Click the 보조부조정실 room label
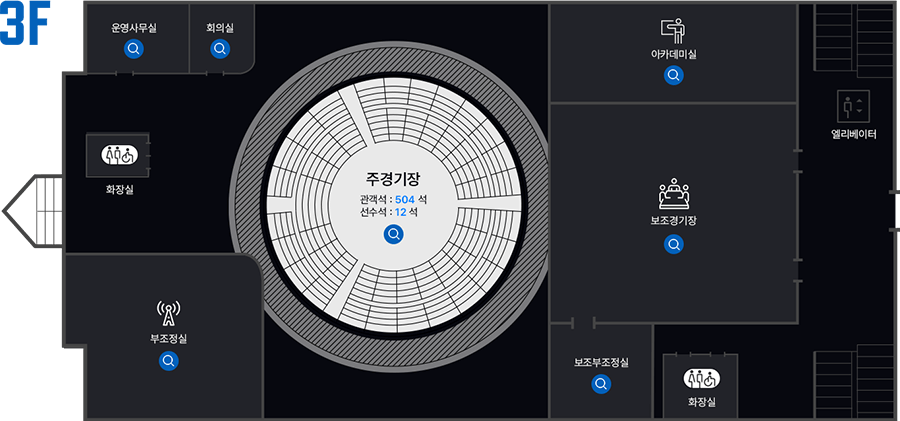Image resolution: width=900 pixels, height=421 pixels. pos(601,362)
